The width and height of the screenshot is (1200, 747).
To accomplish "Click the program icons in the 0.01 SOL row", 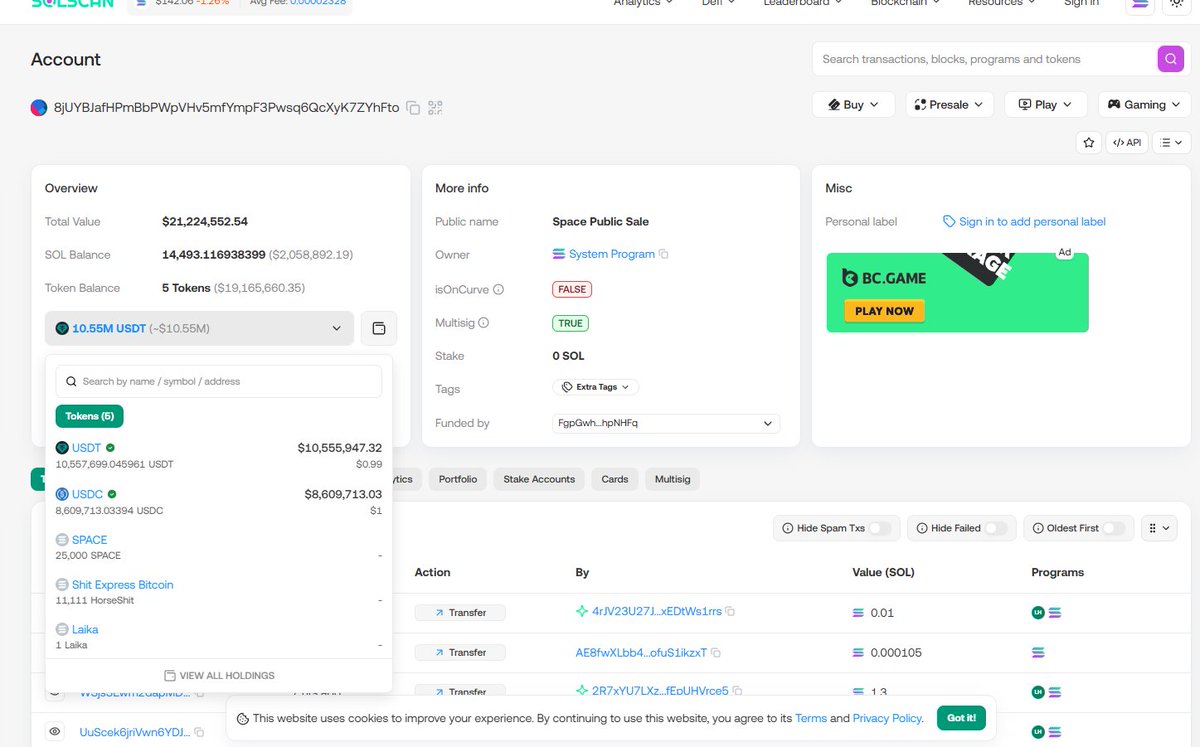I will pos(1047,612).
